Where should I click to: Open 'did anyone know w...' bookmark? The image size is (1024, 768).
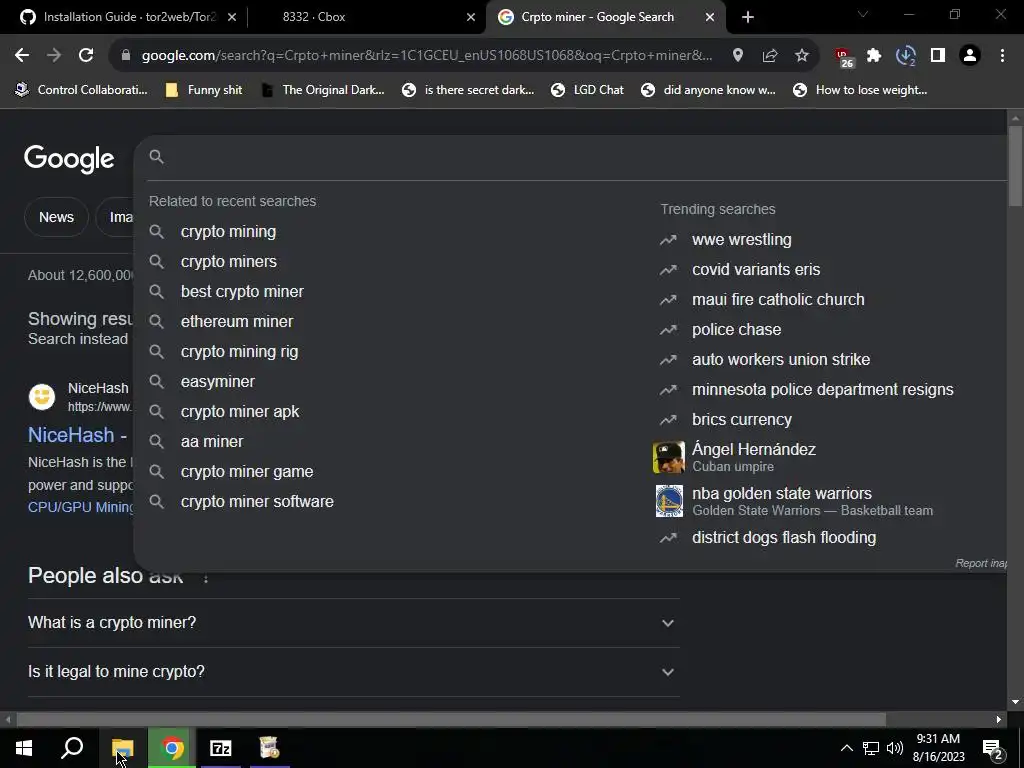(709, 90)
